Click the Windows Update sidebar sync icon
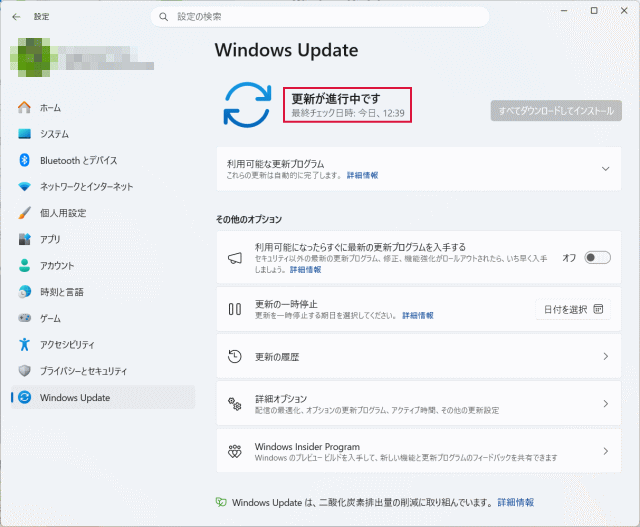This screenshot has height=527, width=640. click(24, 397)
